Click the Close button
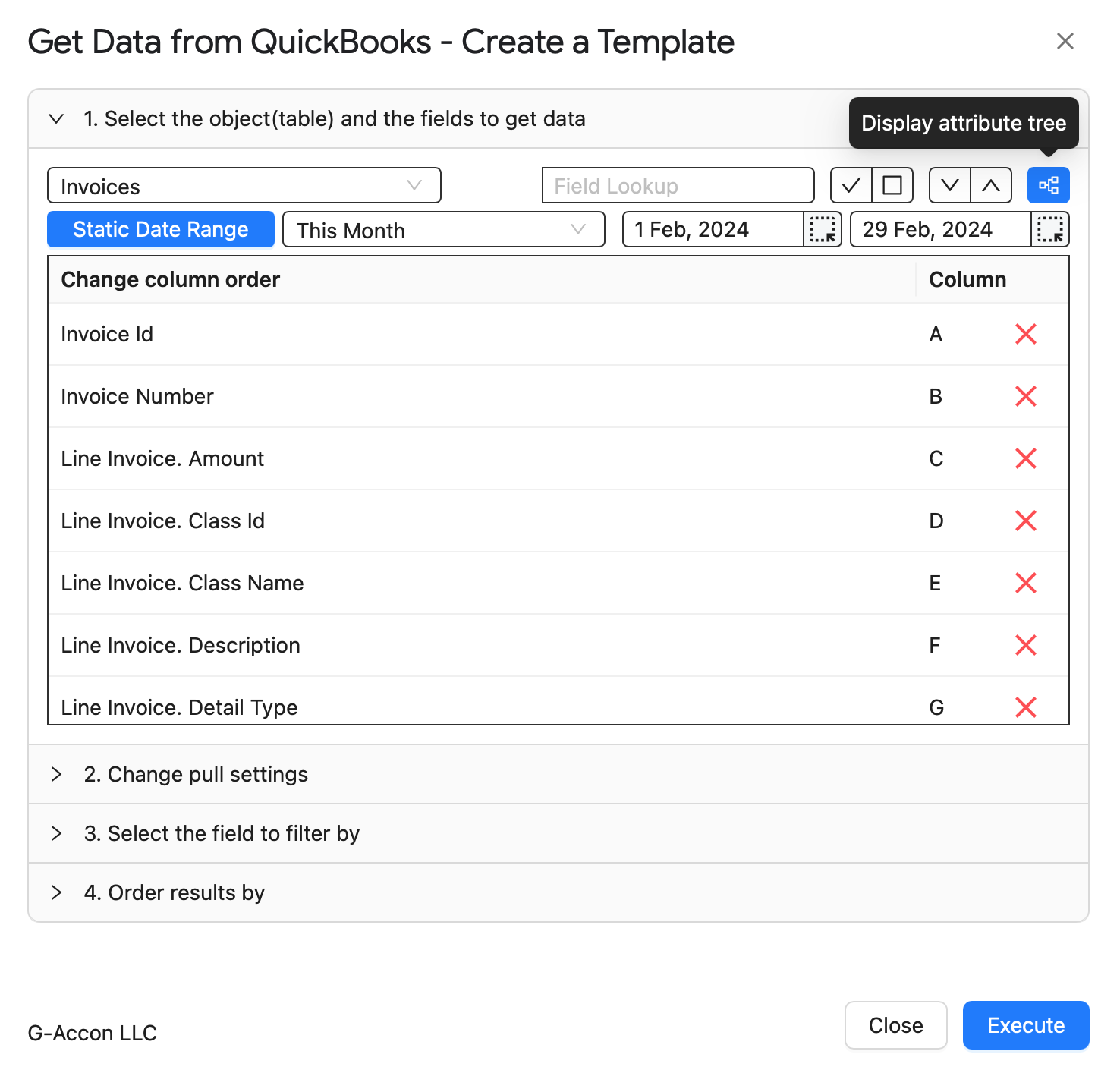1120x1070 pixels. [x=896, y=1025]
